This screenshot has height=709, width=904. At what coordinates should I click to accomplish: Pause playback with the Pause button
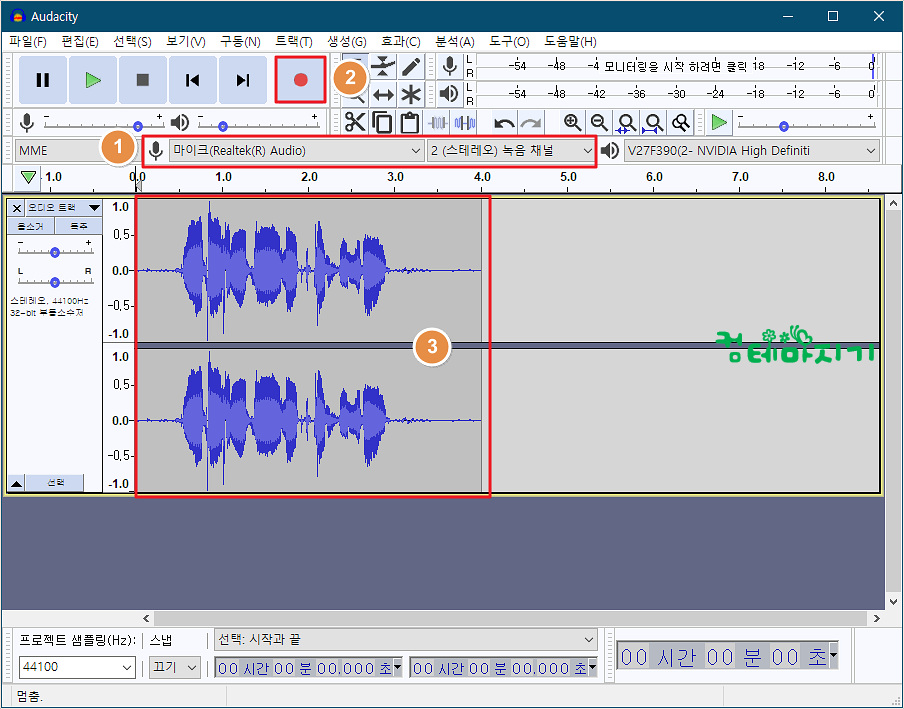(43, 80)
